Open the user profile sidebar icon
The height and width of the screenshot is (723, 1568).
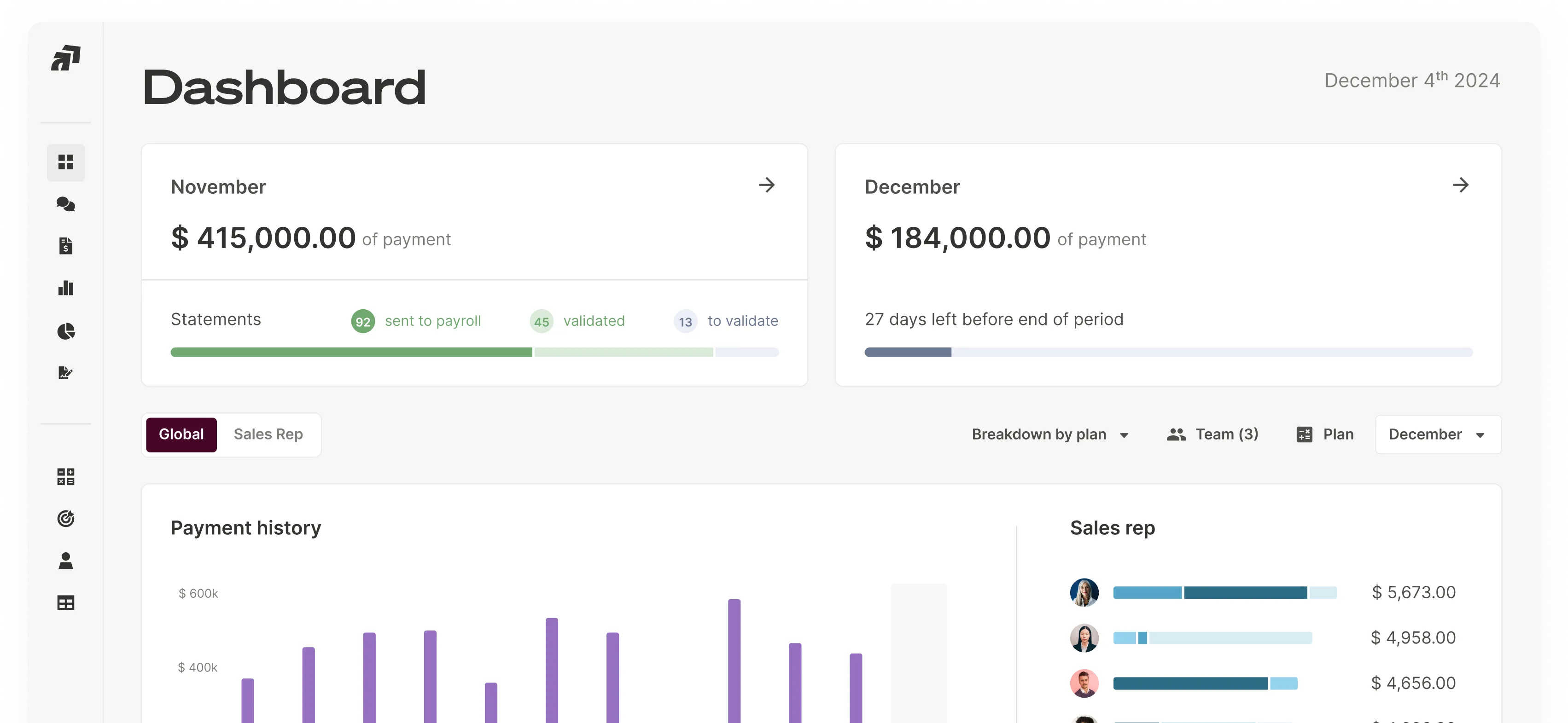click(x=66, y=561)
